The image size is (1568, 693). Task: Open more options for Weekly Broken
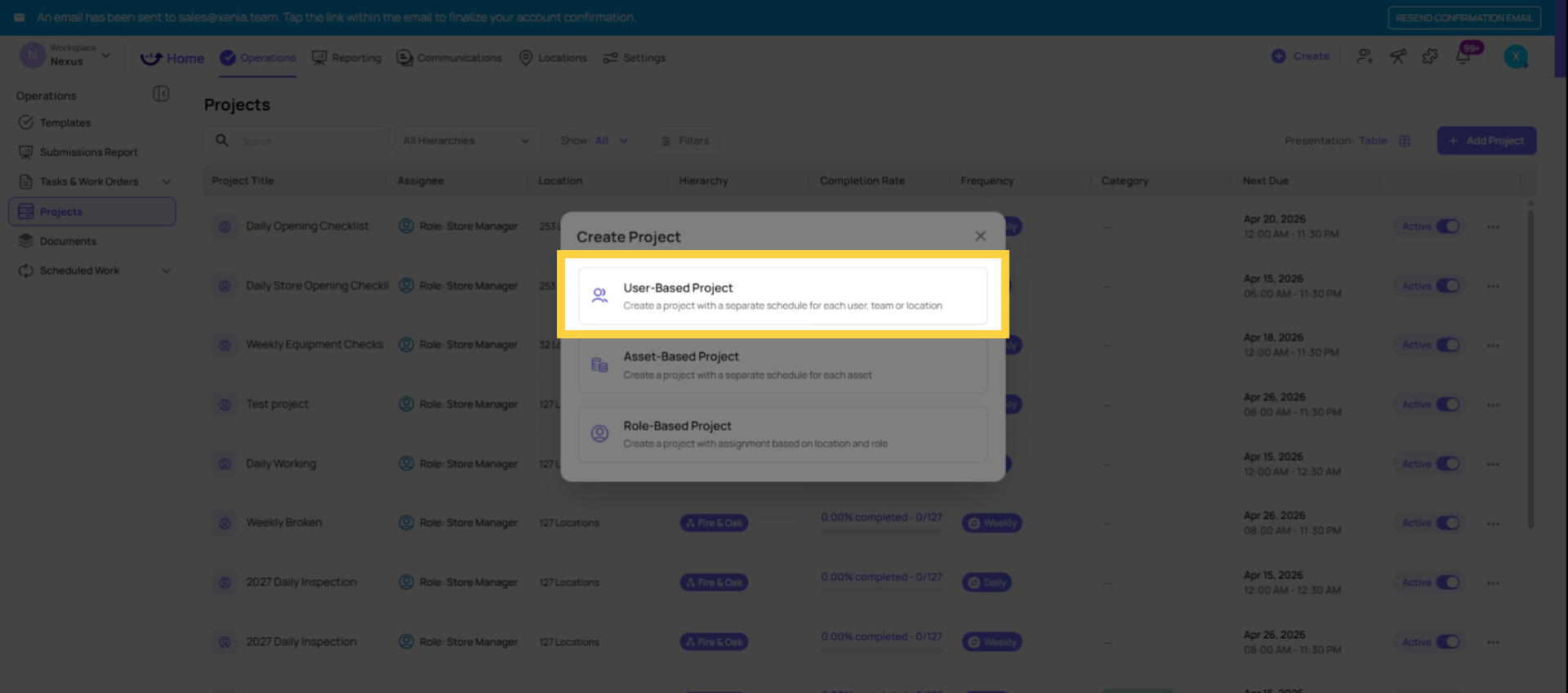click(1493, 524)
